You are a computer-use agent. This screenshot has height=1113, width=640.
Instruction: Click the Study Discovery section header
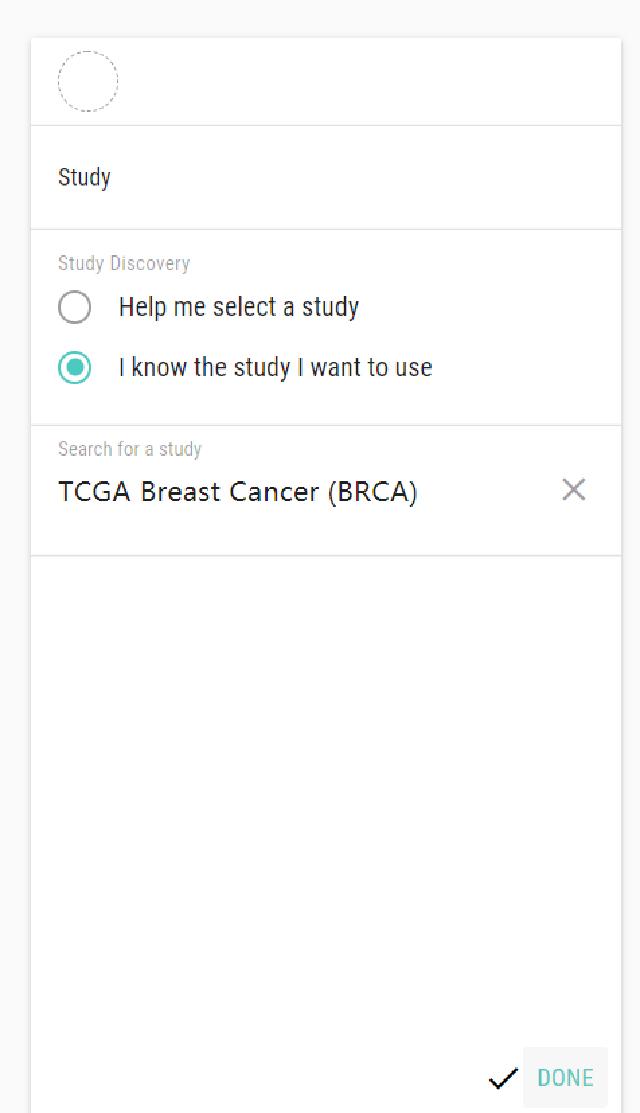coord(124,263)
